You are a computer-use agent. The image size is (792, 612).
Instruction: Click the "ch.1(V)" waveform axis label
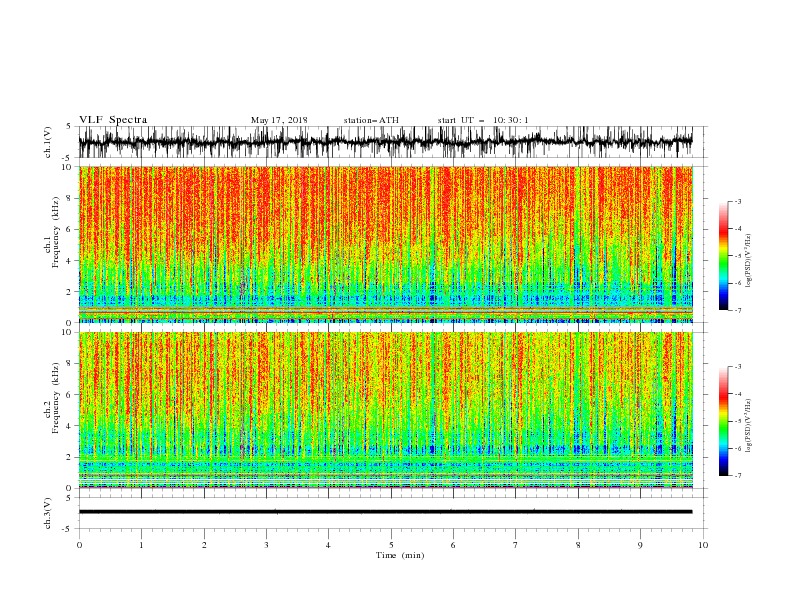48,142
